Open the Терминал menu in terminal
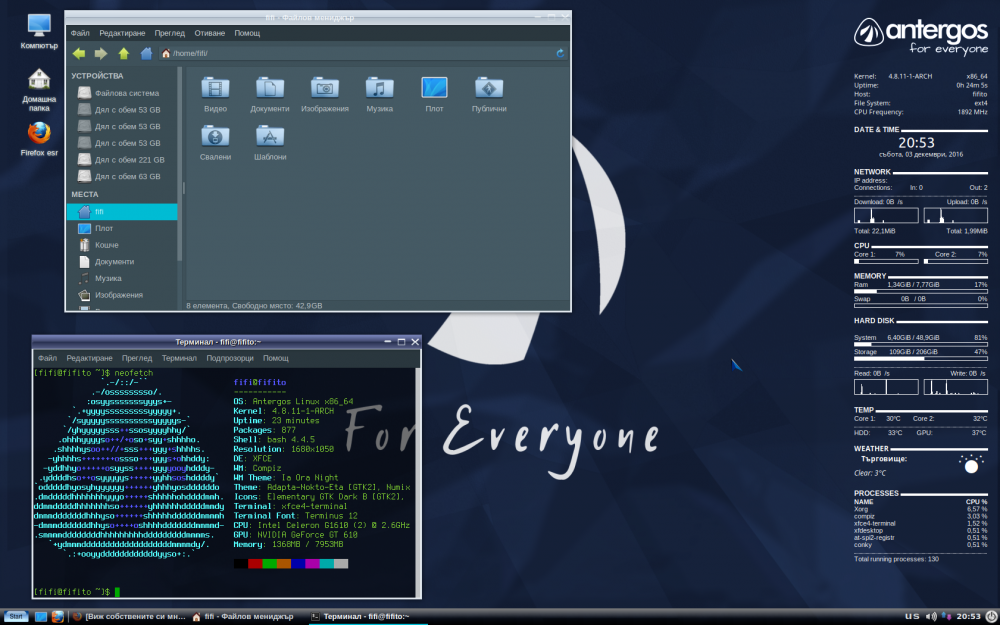The width and height of the screenshot is (1000, 625). tap(179, 358)
